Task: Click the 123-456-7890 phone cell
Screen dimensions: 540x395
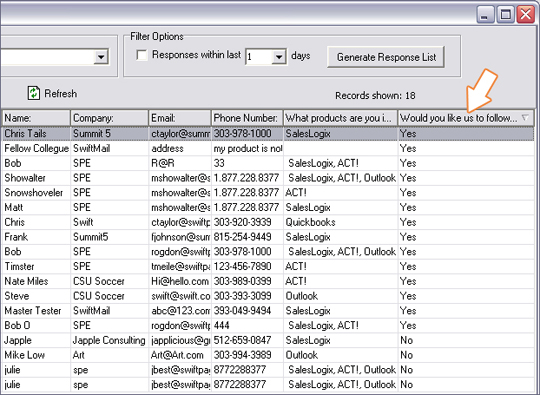Action: pyautogui.click(x=247, y=267)
